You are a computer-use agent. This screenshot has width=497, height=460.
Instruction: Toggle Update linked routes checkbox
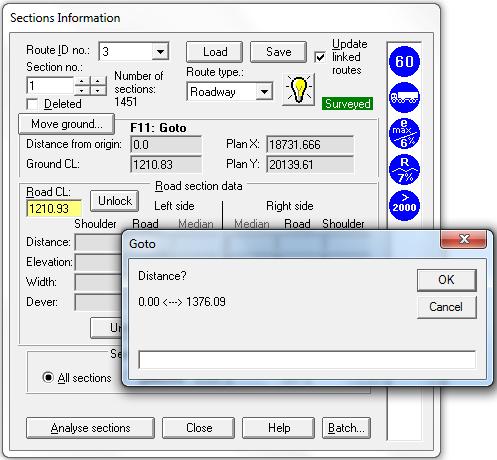[x=320, y=57]
